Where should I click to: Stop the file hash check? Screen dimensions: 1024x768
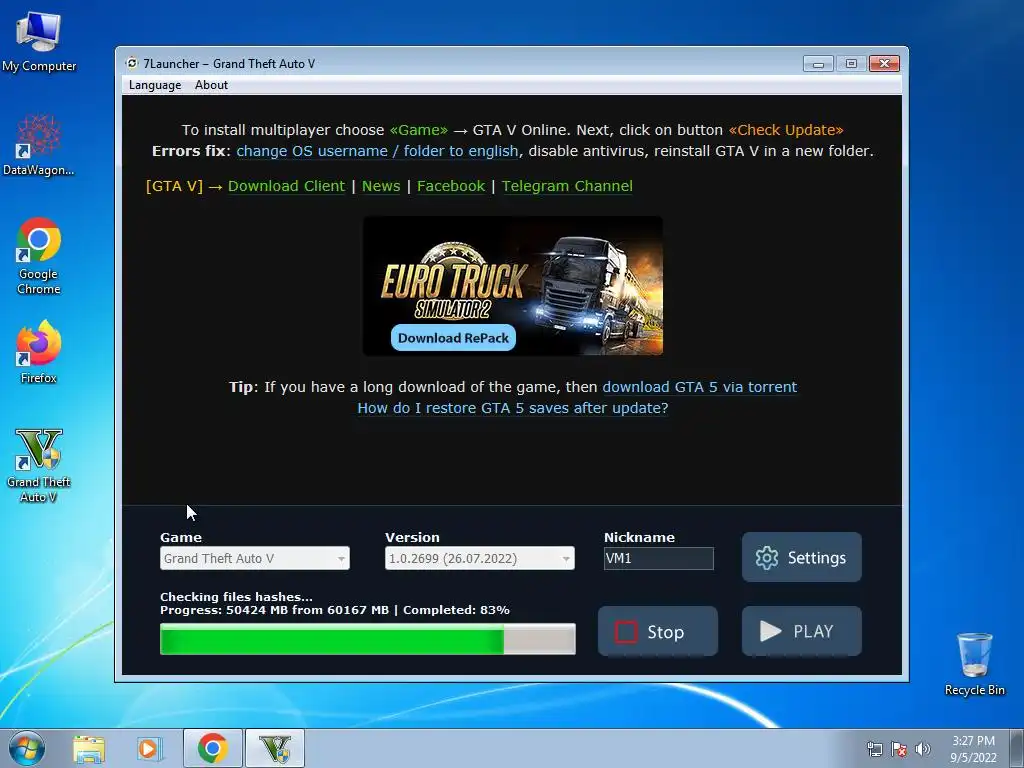pyautogui.click(x=658, y=632)
